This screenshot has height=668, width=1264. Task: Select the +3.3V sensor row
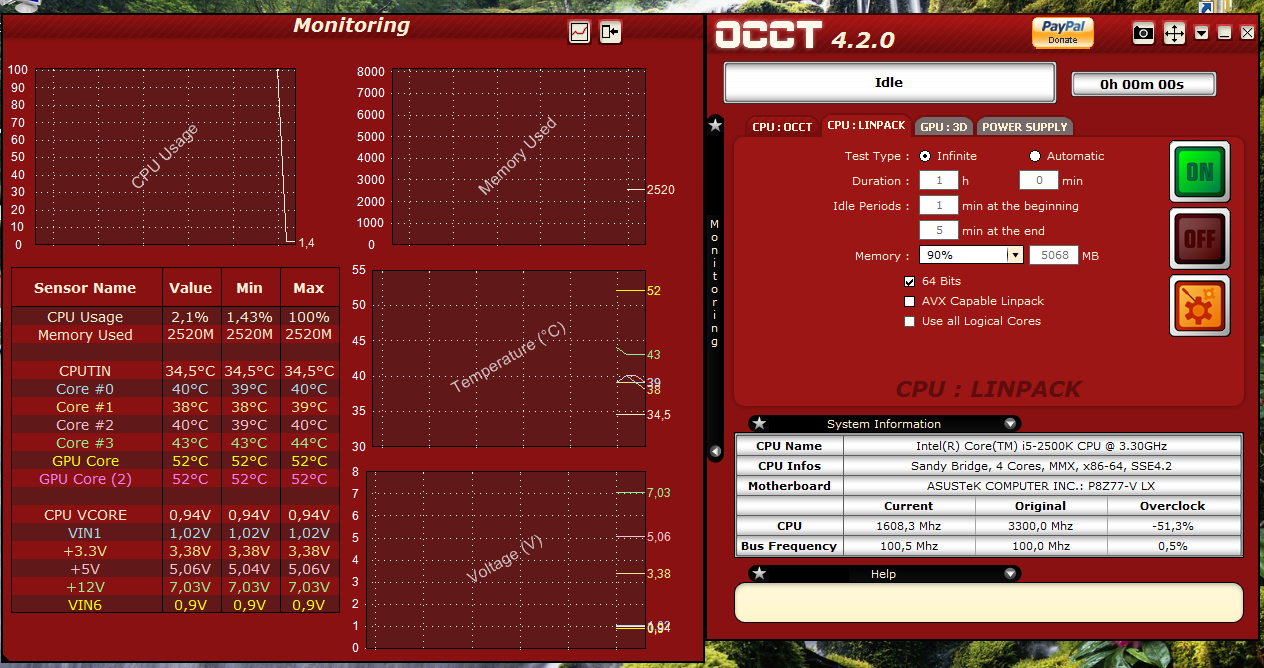click(x=175, y=551)
